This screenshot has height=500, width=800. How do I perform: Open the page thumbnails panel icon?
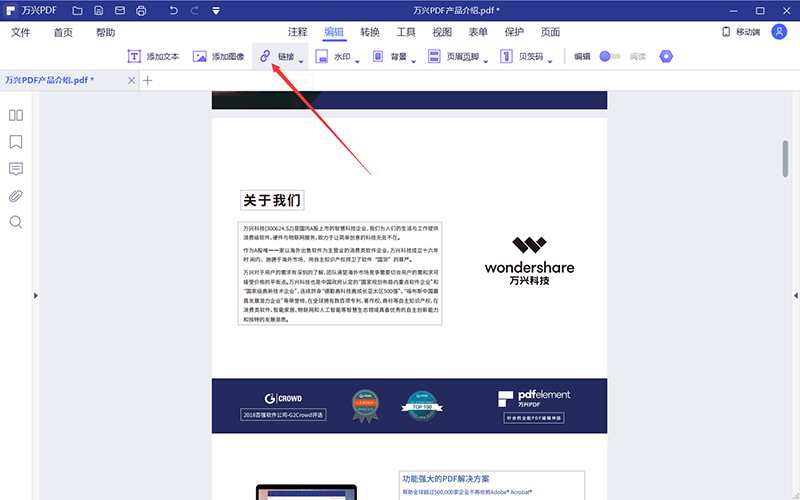point(16,115)
